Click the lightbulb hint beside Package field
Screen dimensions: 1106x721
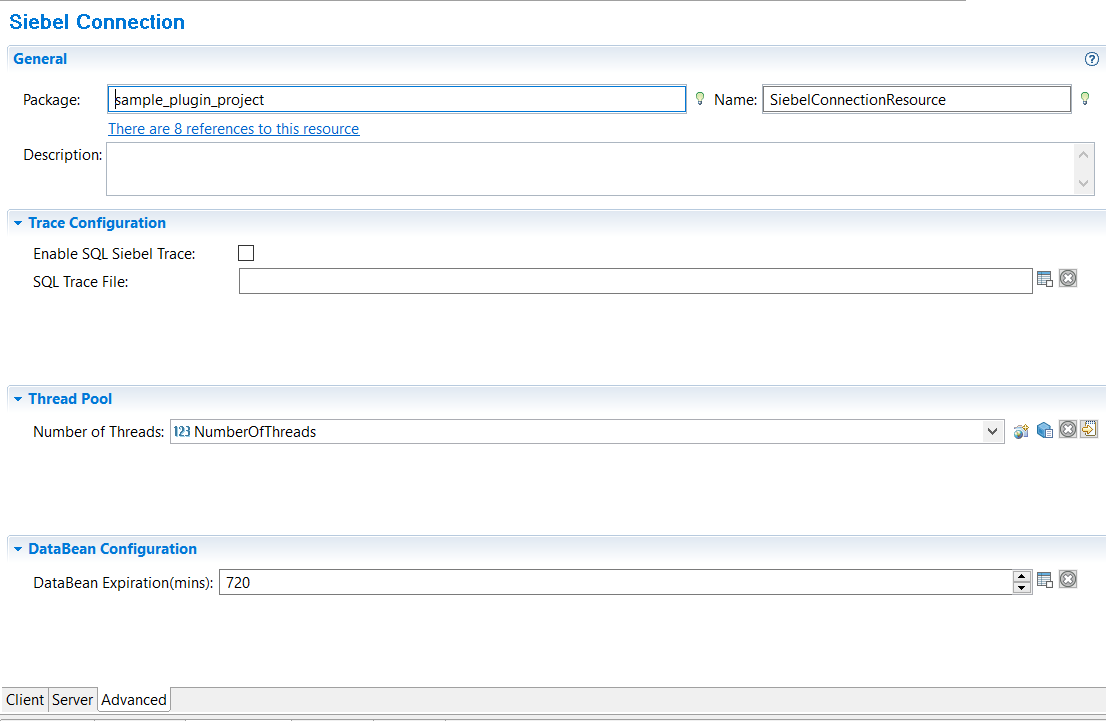click(x=700, y=99)
